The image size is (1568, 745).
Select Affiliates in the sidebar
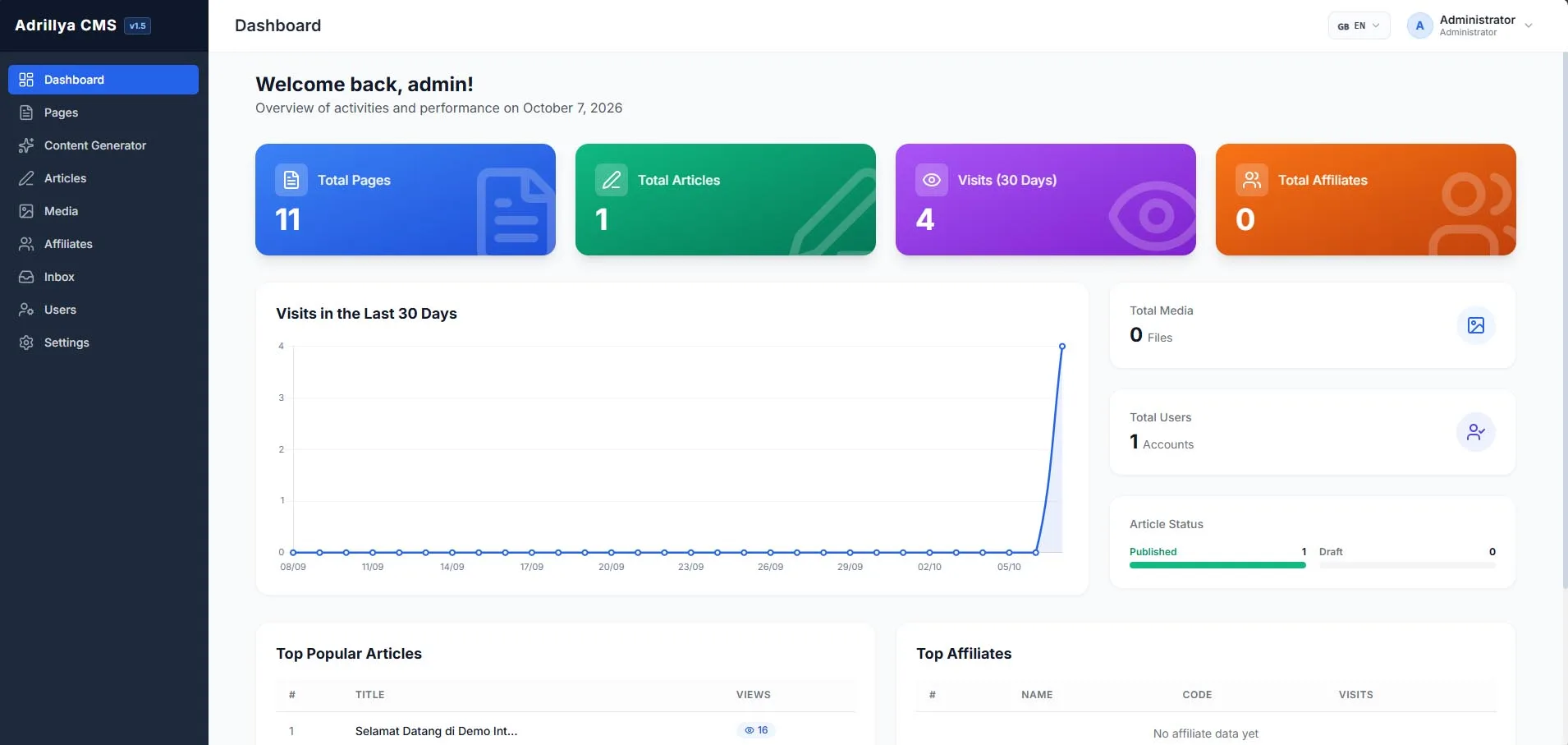tap(103, 244)
